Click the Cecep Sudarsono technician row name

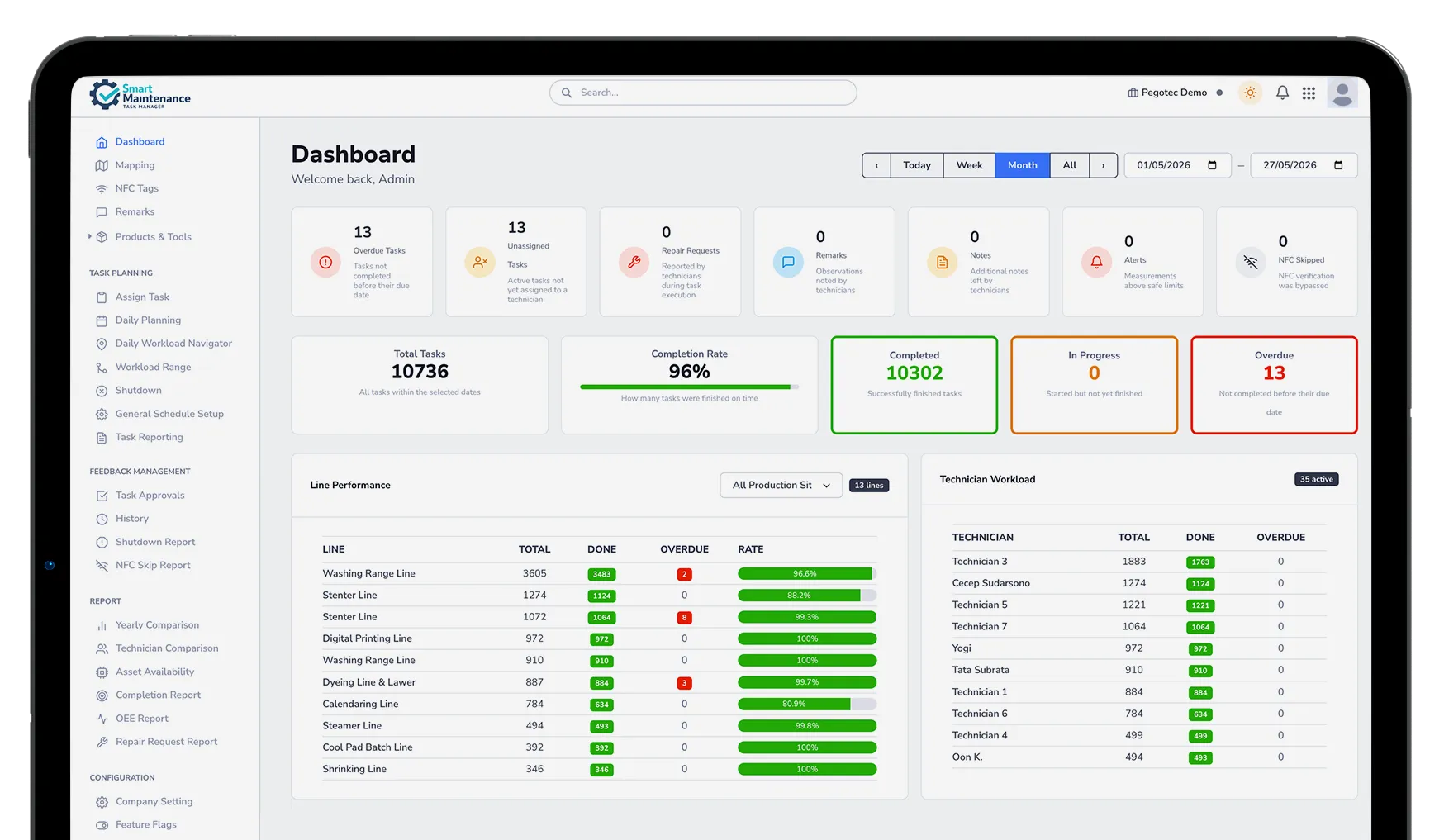(x=990, y=583)
